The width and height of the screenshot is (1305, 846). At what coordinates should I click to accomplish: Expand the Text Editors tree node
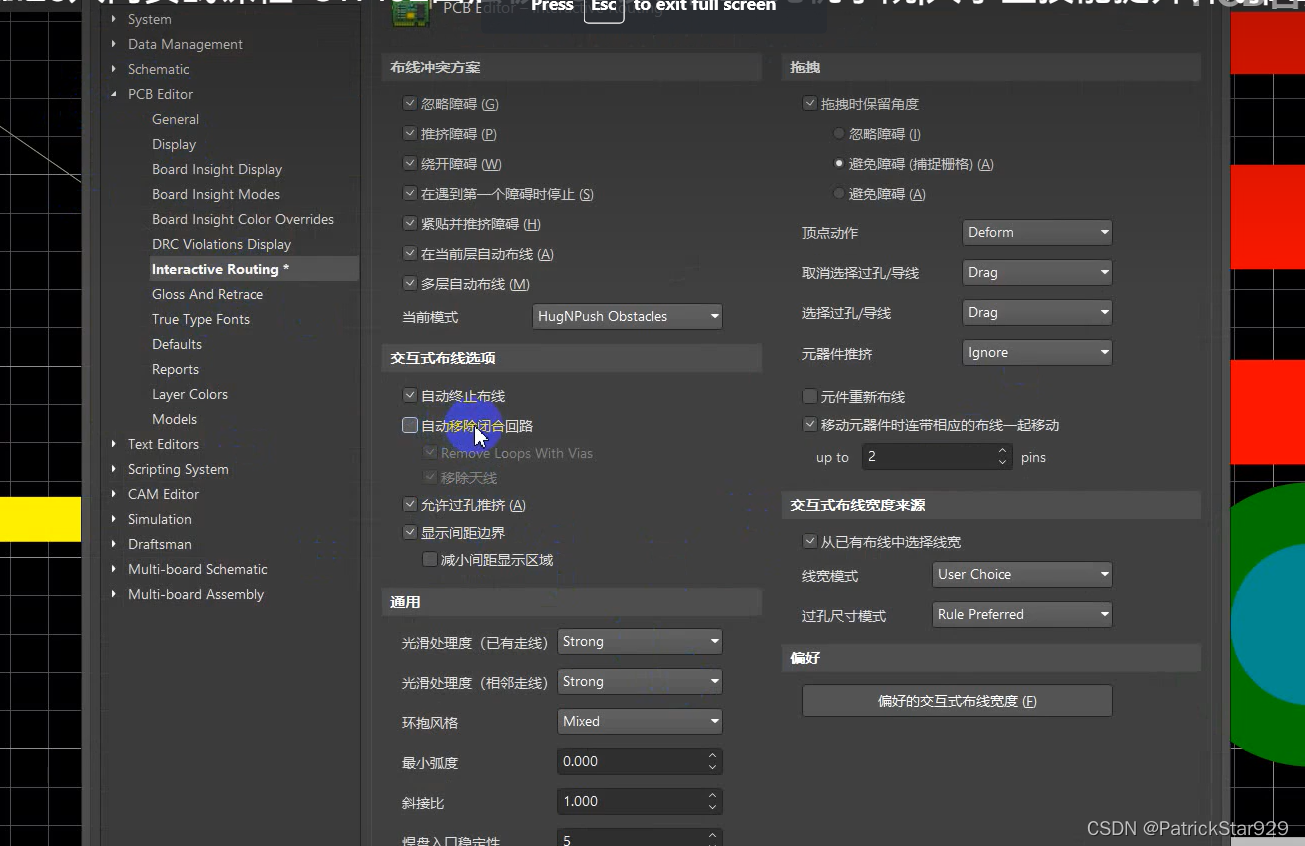coord(113,444)
